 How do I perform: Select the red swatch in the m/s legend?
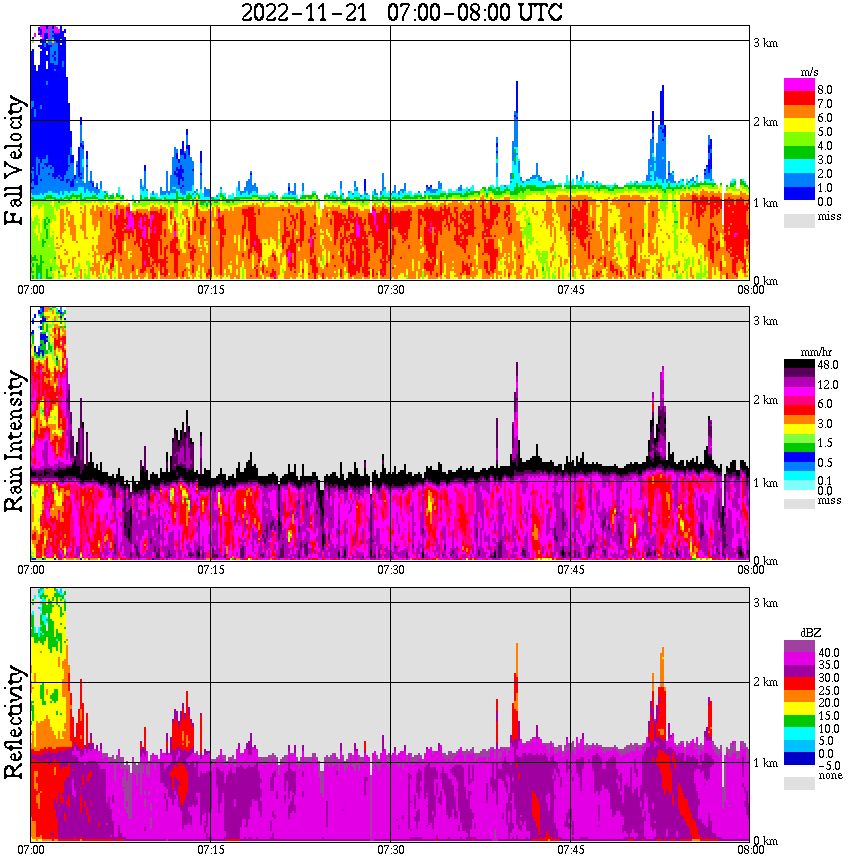tap(799, 98)
